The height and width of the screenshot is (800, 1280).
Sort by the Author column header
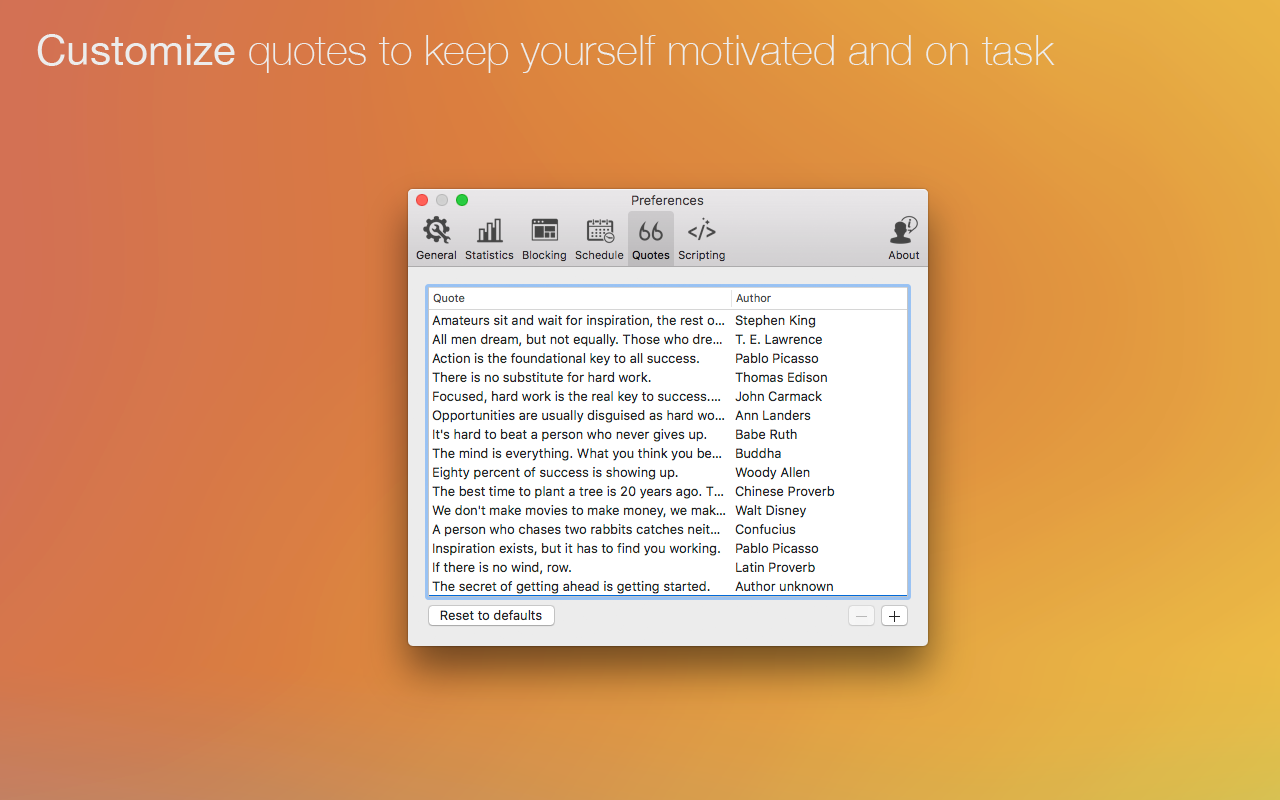(x=818, y=298)
